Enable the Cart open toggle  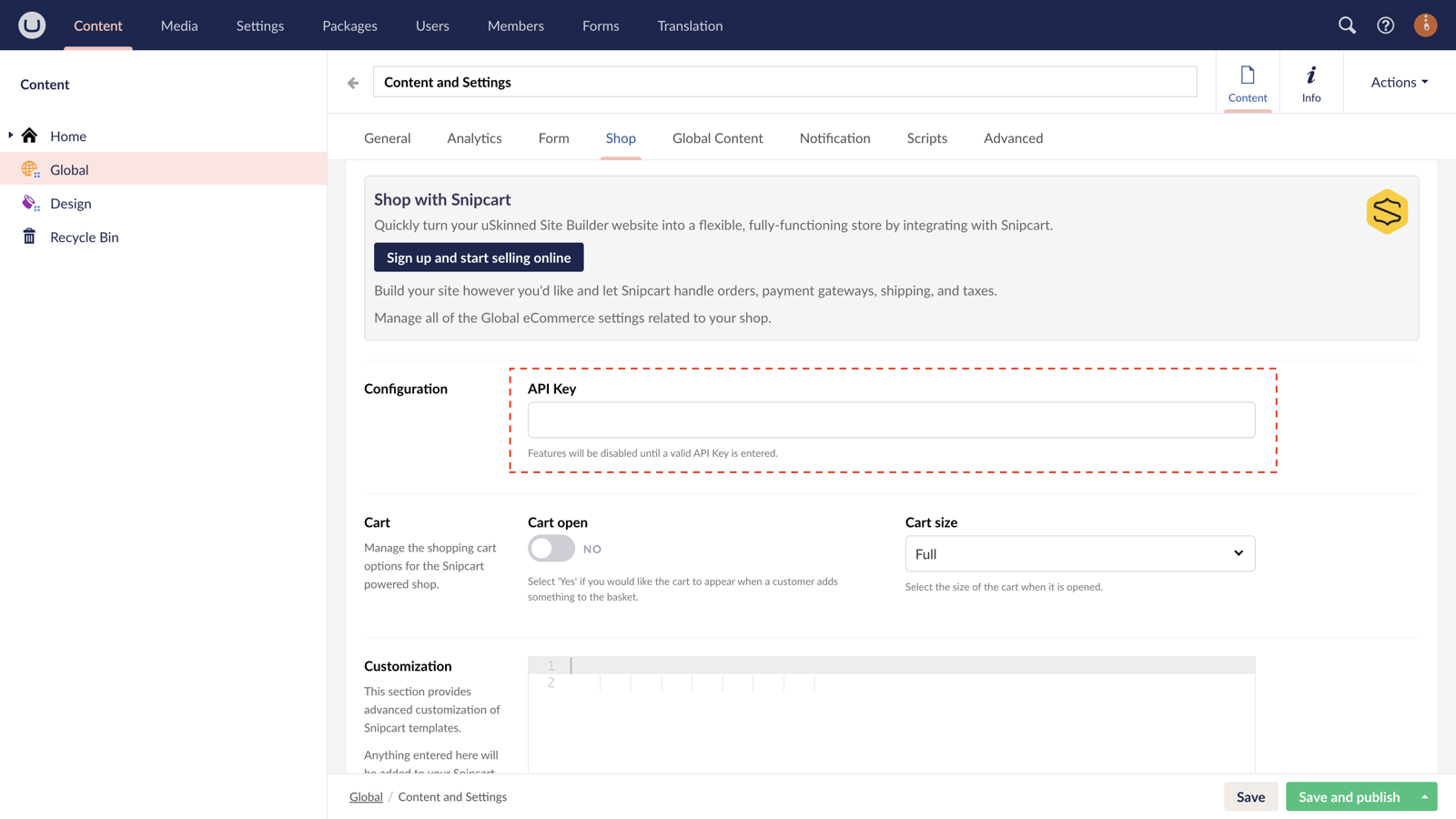[551, 549]
